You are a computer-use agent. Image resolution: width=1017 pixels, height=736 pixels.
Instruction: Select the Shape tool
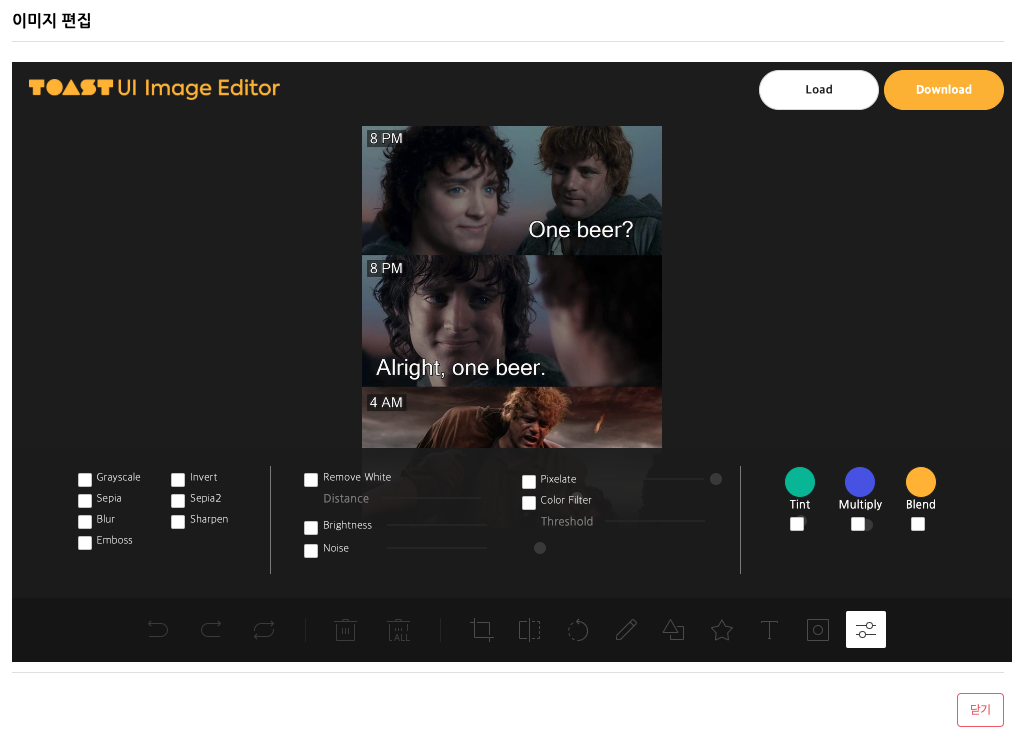(x=673, y=630)
